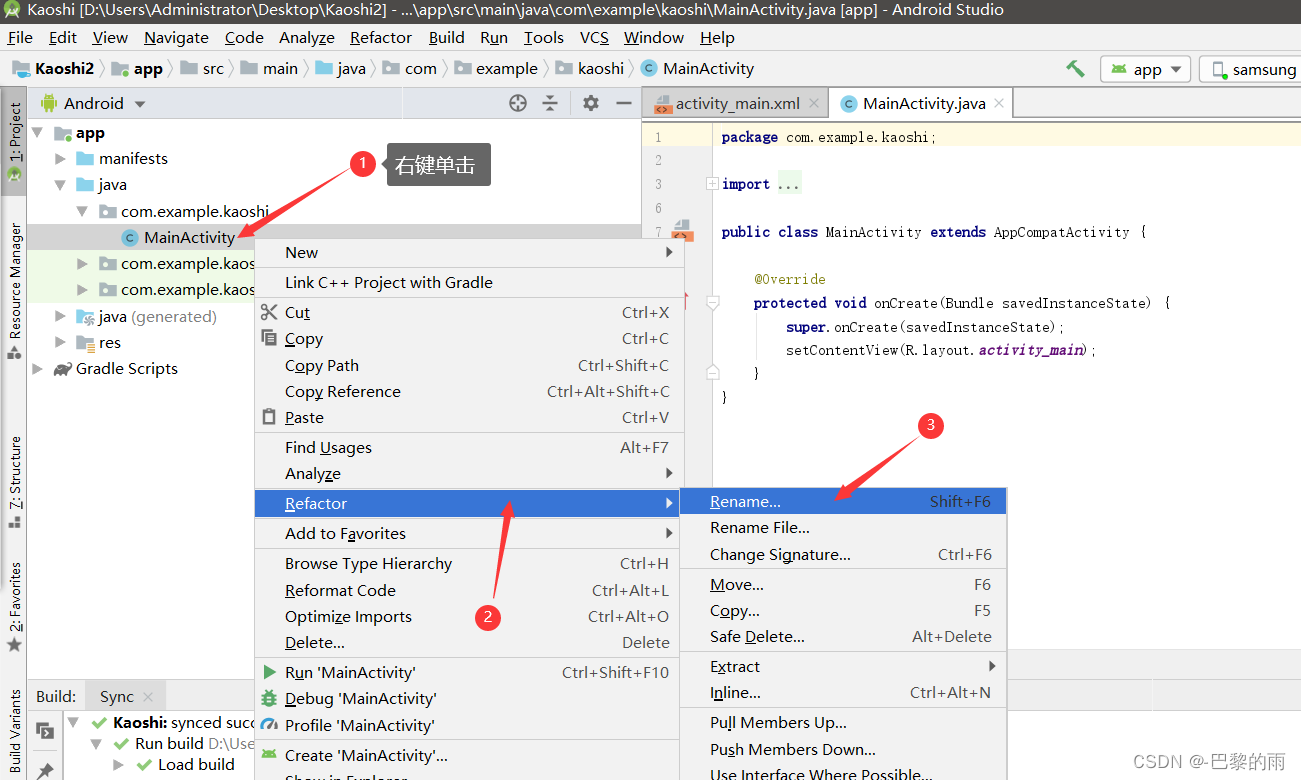1301x780 pixels.
Task: Select Inline... in Refactor submenu
Action: coord(843,692)
